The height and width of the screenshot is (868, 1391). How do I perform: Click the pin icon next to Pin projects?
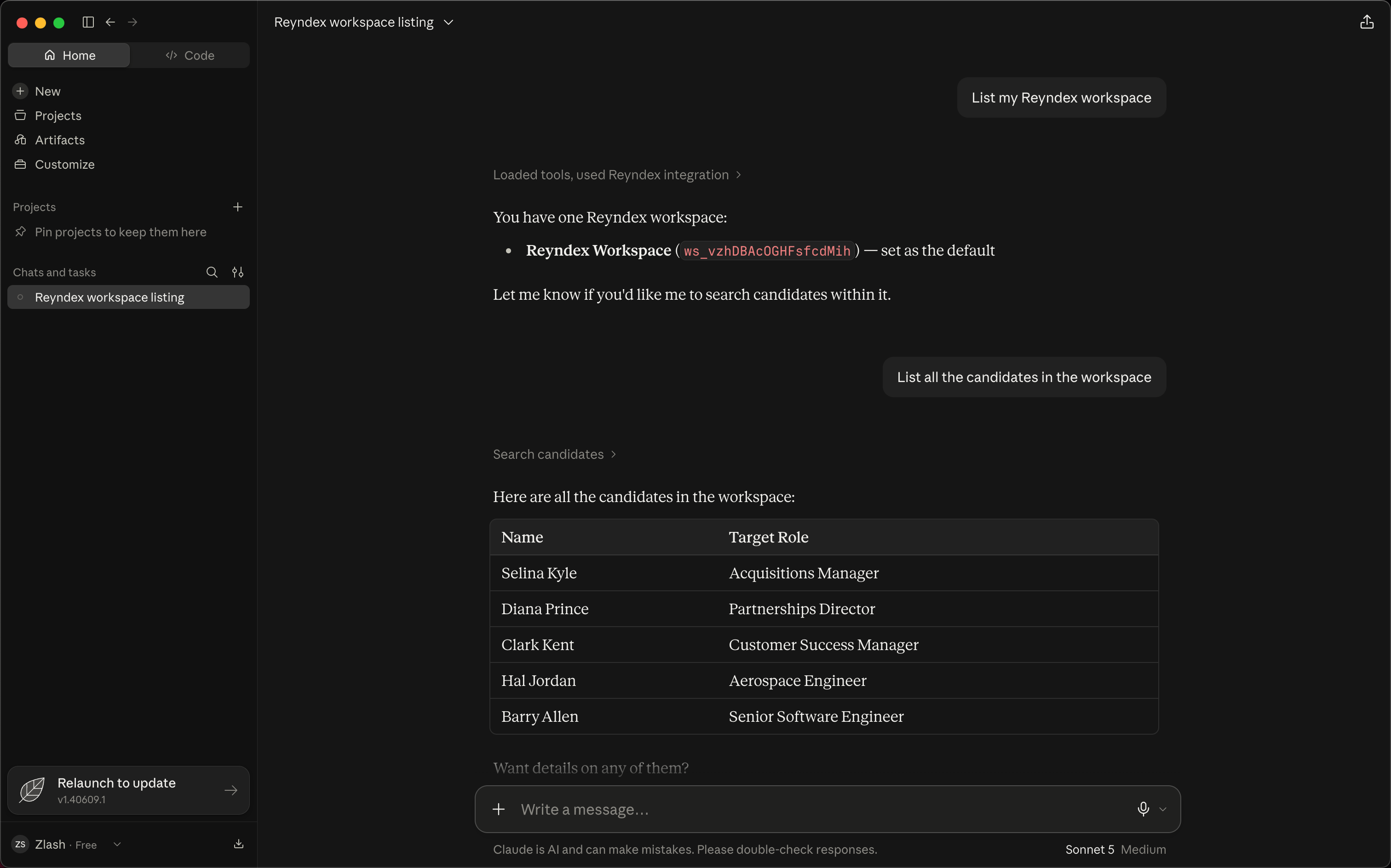(x=21, y=231)
